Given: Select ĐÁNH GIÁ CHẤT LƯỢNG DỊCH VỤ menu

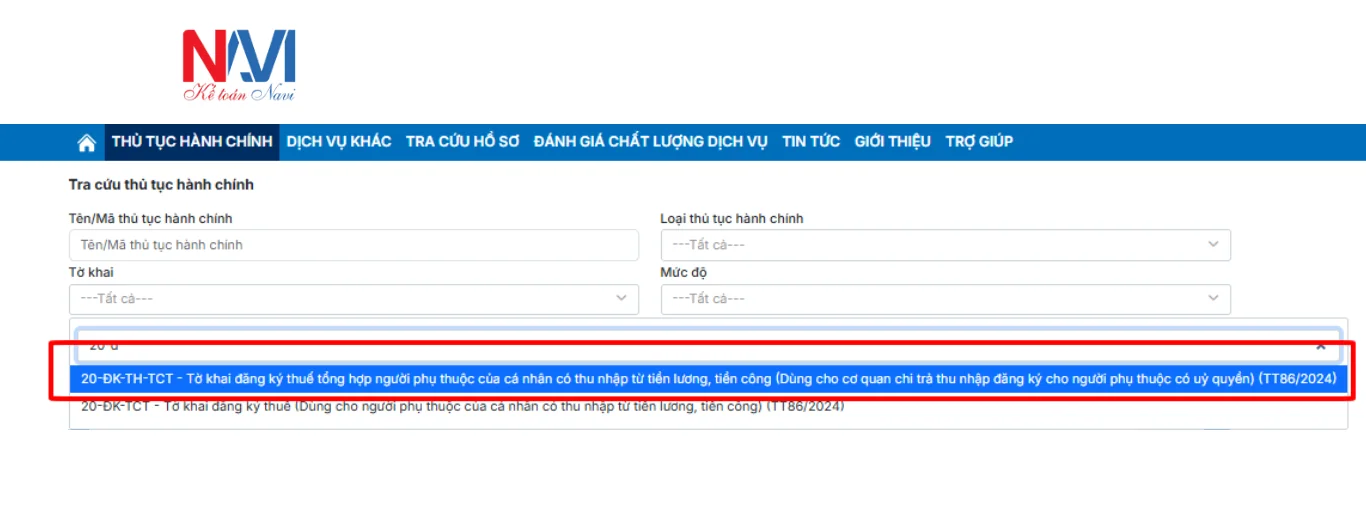Looking at the screenshot, I should pos(650,142).
